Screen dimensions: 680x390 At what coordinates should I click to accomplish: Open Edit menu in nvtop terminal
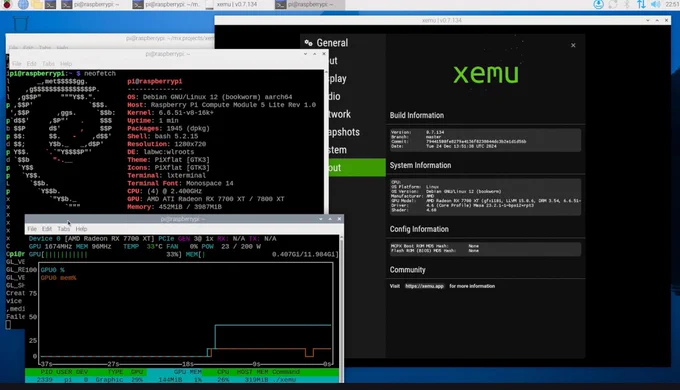(47, 229)
